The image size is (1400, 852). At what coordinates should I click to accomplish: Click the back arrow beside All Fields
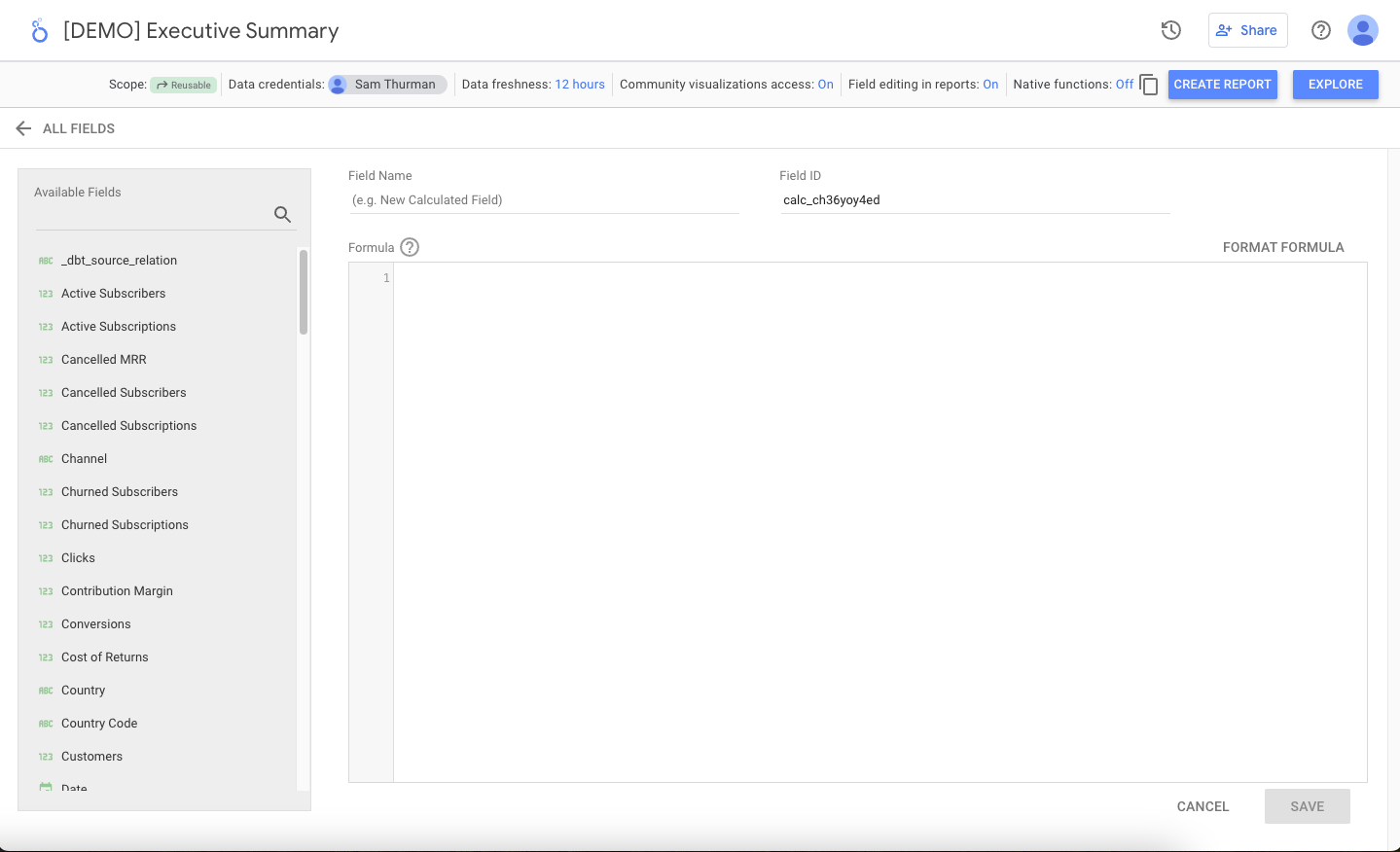(x=23, y=128)
